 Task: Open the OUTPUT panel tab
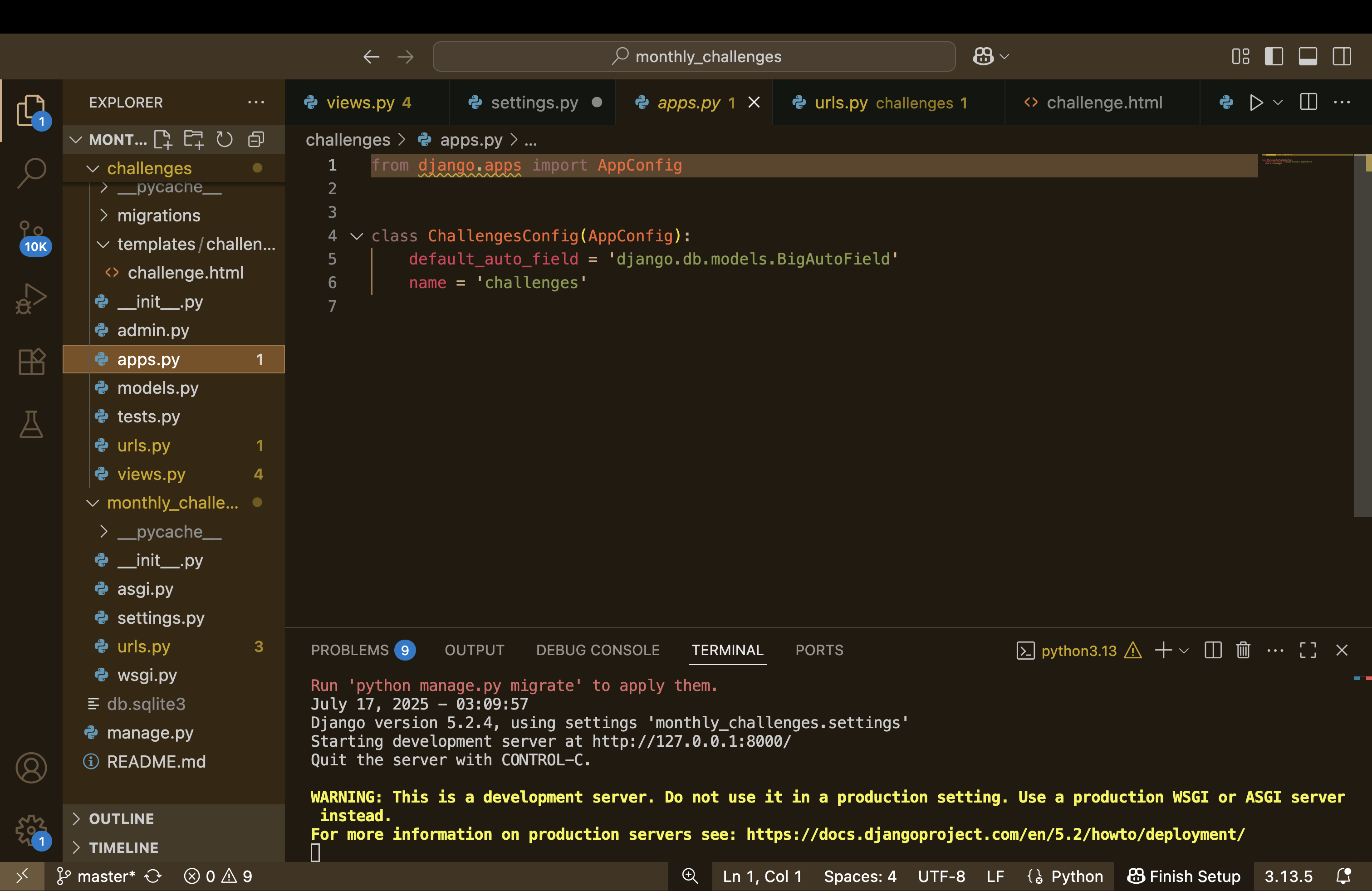click(x=475, y=650)
